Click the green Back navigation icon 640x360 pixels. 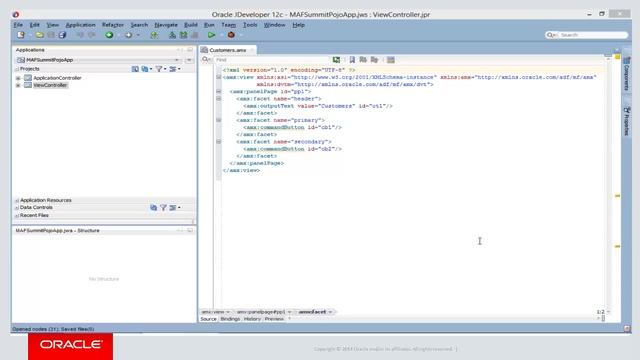point(109,35)
